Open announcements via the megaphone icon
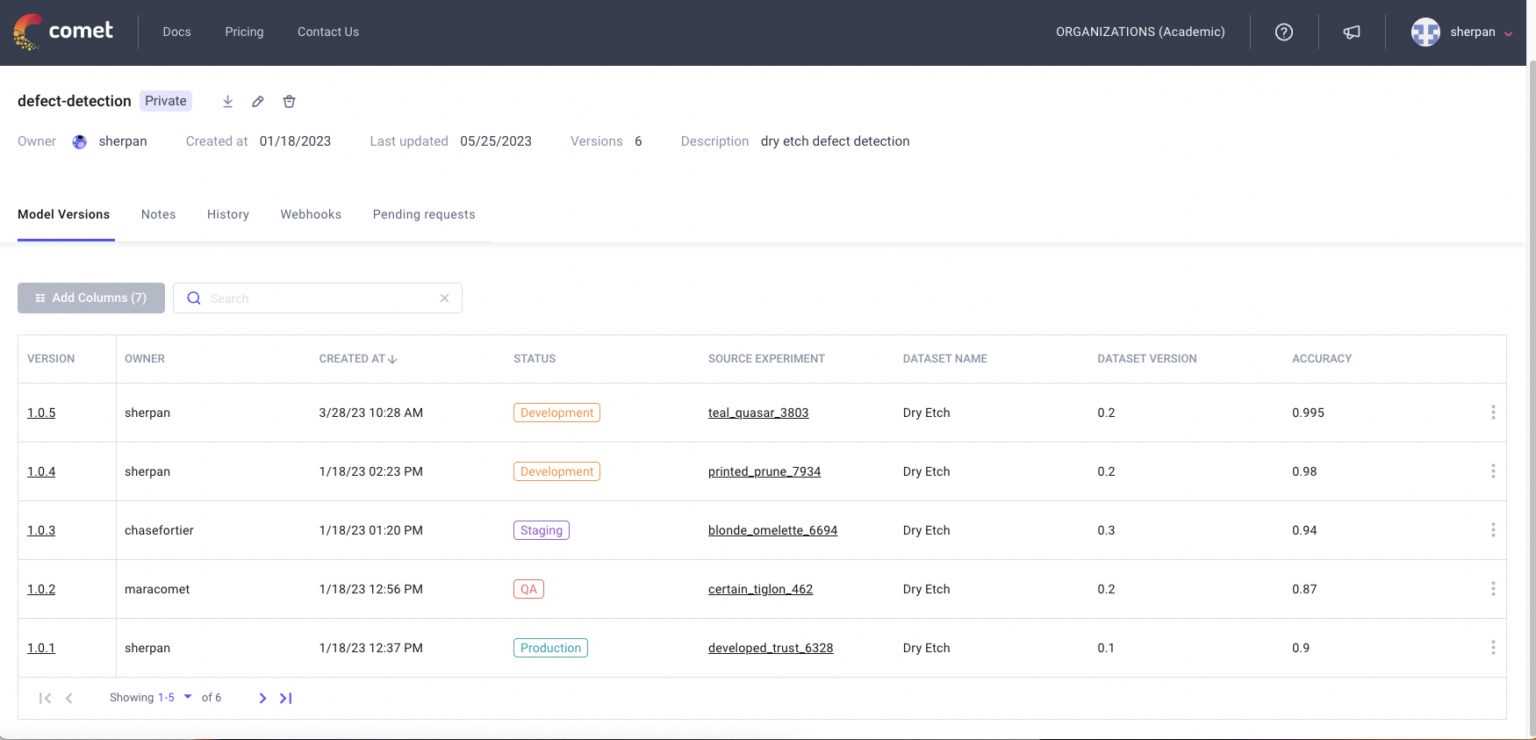Image resolution: width=1536 pixels, height=740 pixels. [x=1351, y=31]
